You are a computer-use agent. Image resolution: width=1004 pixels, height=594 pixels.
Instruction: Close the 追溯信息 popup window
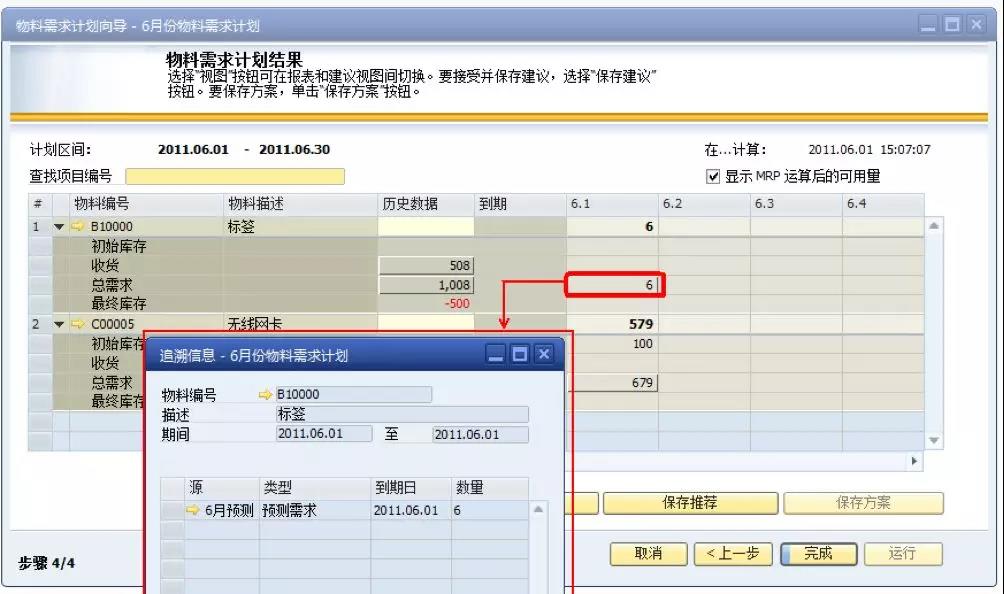(x=543, y=354)
